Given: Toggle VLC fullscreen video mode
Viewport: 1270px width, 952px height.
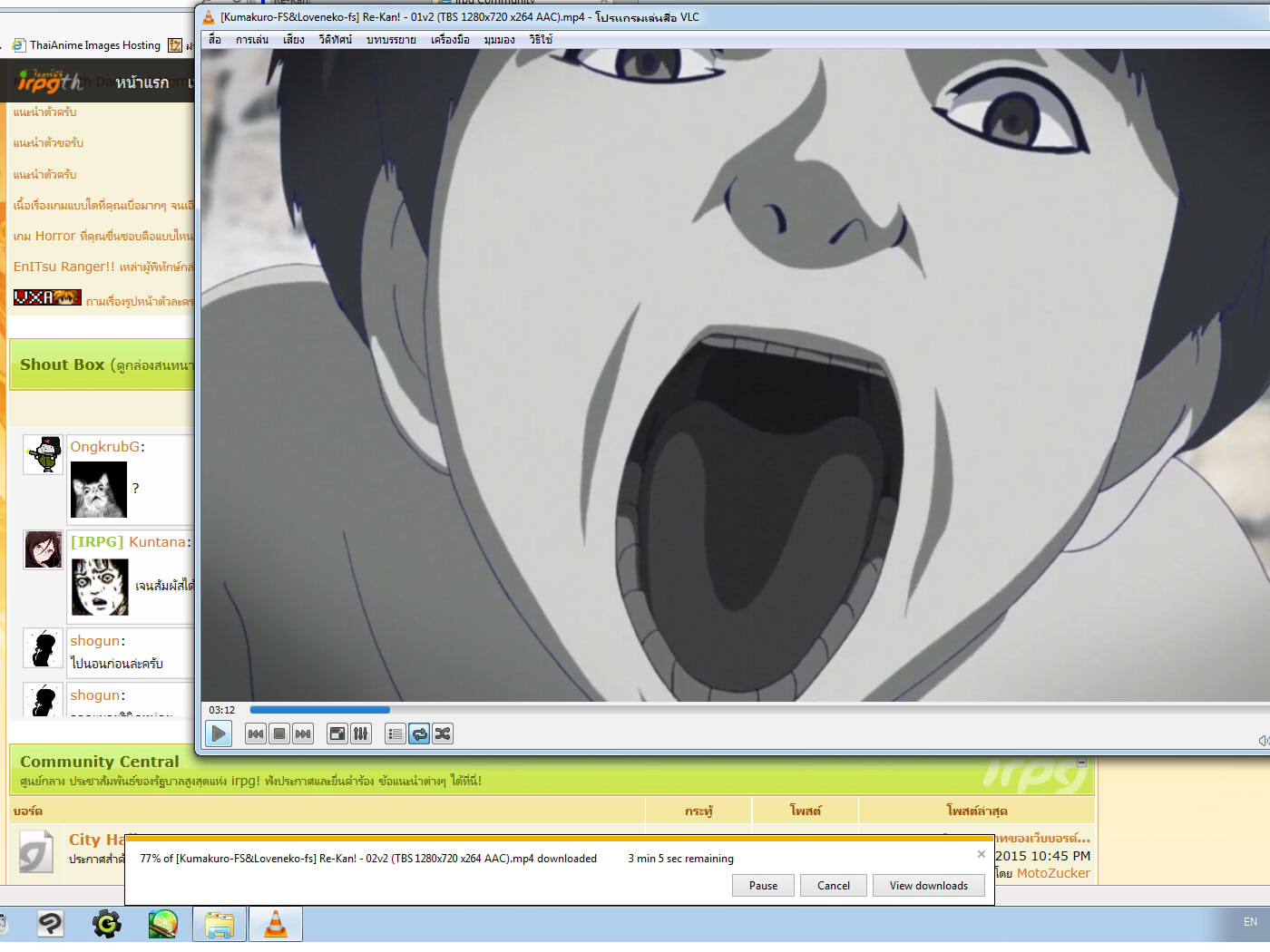Looking at the screenshot, I should click(x=337, y=733).
